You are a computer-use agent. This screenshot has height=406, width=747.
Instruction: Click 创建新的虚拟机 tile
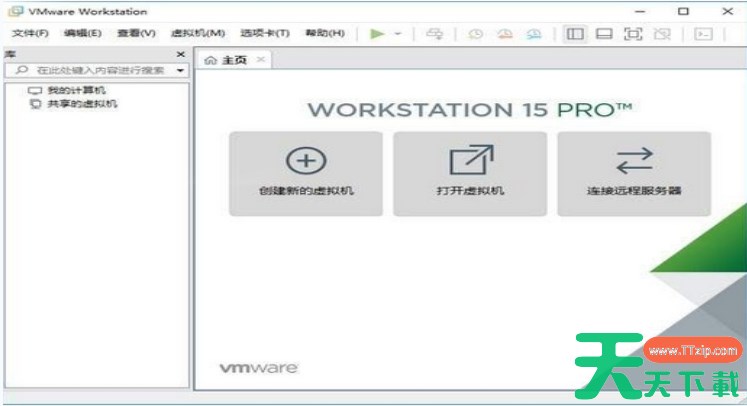(x=306, y=174)
